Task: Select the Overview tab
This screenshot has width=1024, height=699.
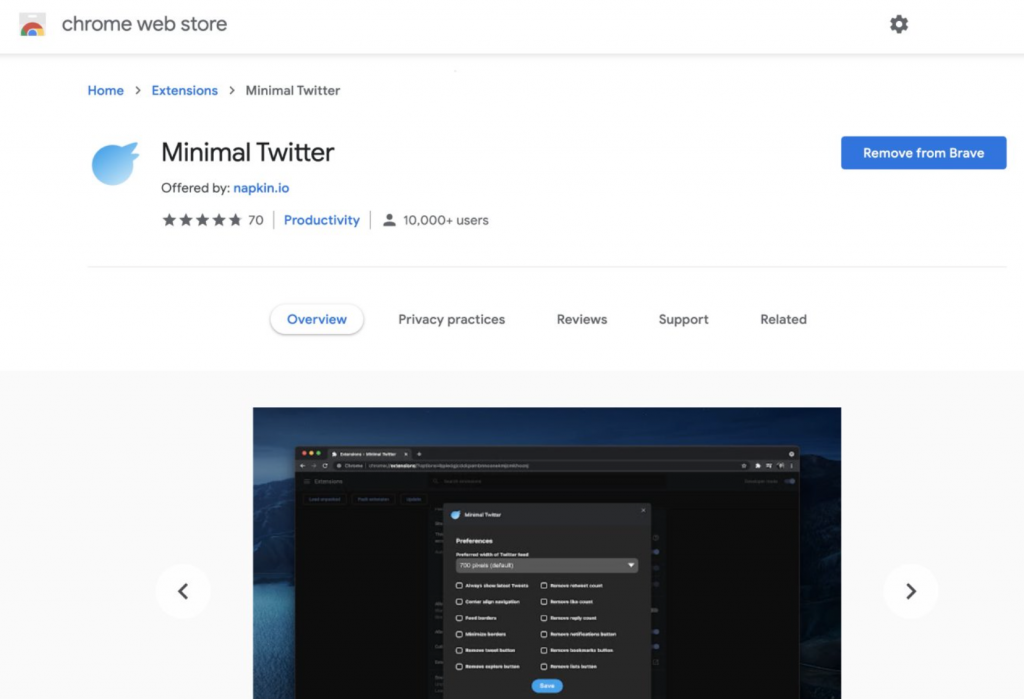Action: tap(317, 319)
